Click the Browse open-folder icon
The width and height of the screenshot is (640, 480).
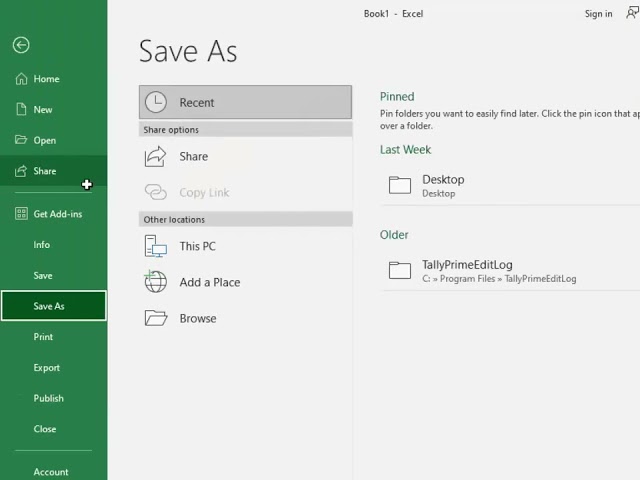[x=156, y=318]
